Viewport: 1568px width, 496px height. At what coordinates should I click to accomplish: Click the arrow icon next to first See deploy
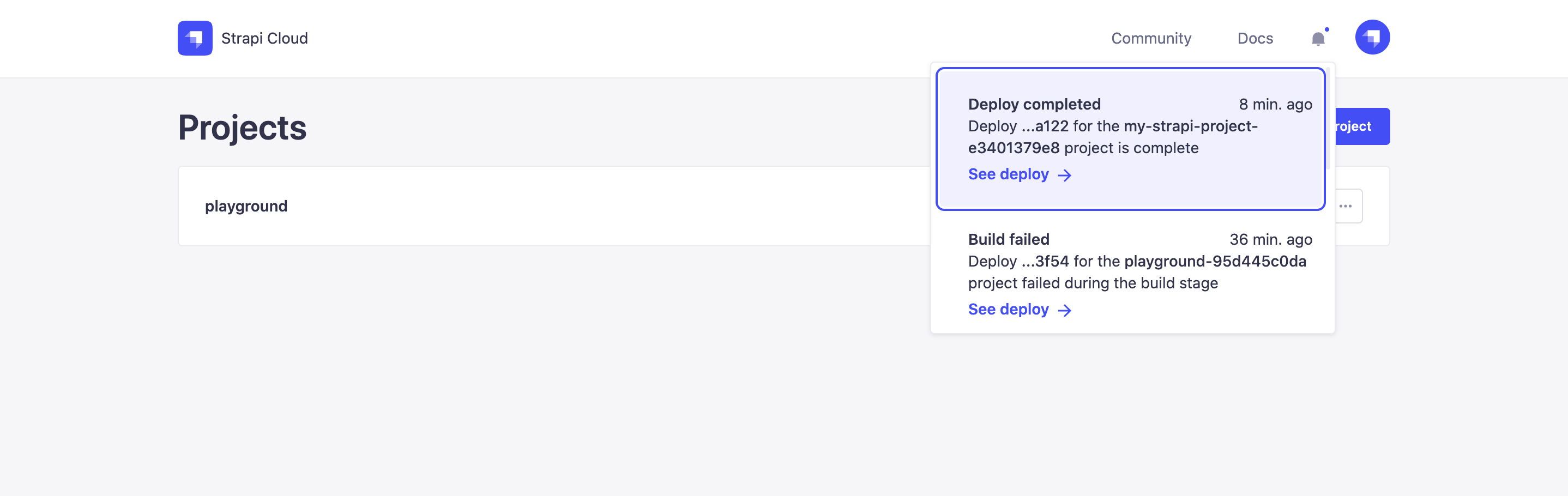point(1066,176)
